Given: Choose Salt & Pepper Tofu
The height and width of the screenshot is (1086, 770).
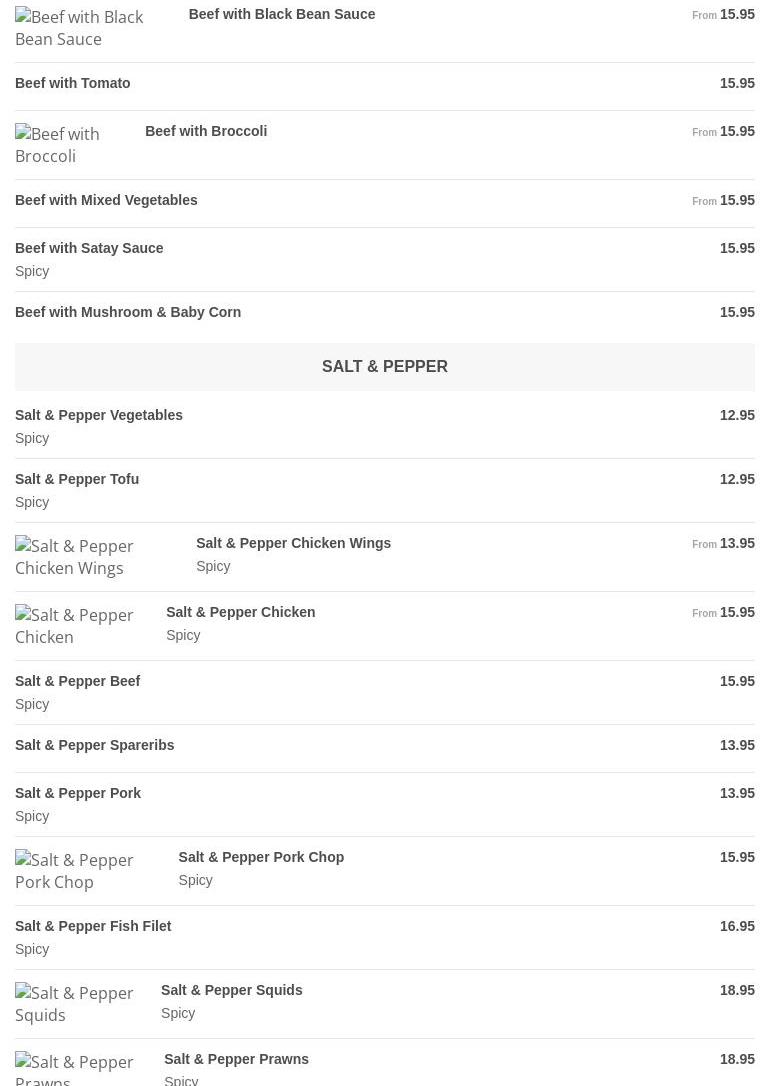Looking at the screenshot, I should [x=385, y=490].
